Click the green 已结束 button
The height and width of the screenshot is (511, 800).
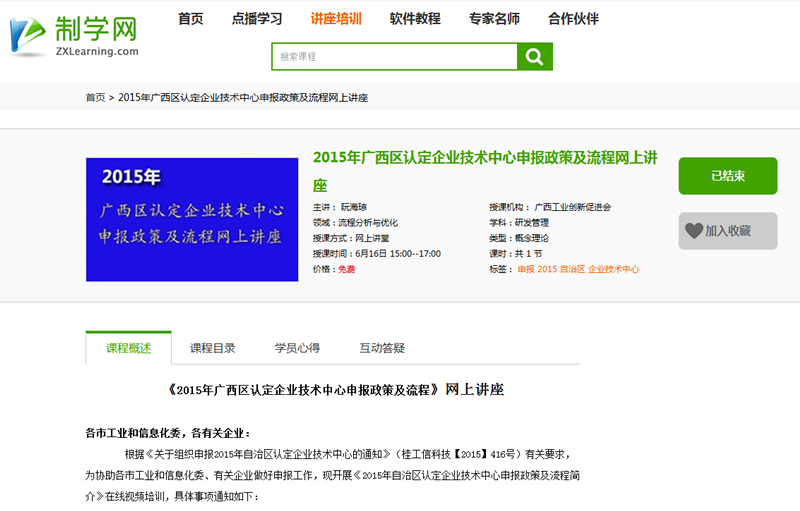728,176
